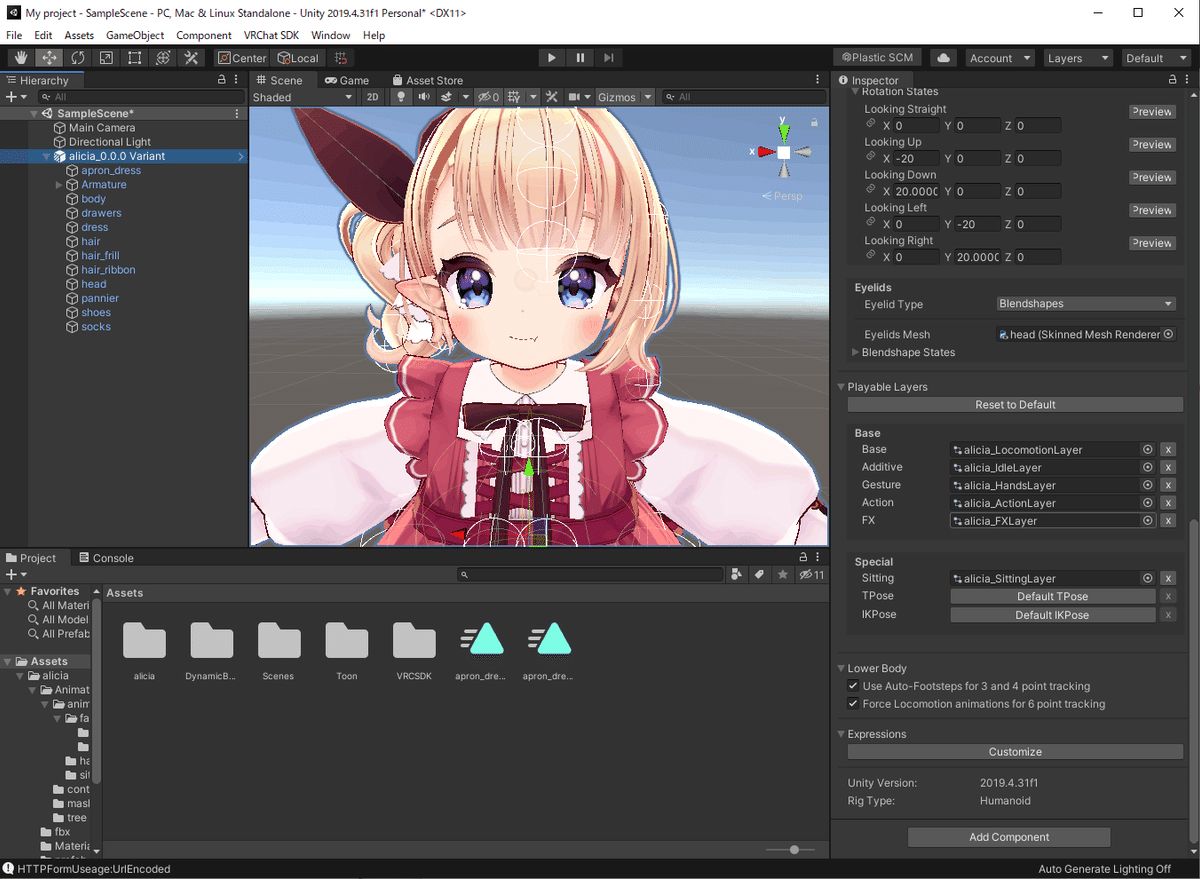Click Search by Label icon in Project
1200x879 pixels.
coord(759,575)
